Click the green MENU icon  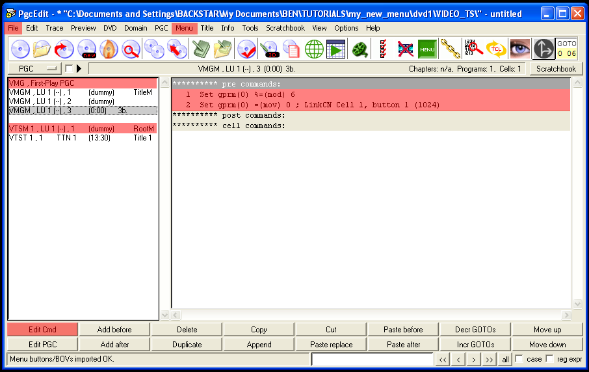click(x=427, y=49)
